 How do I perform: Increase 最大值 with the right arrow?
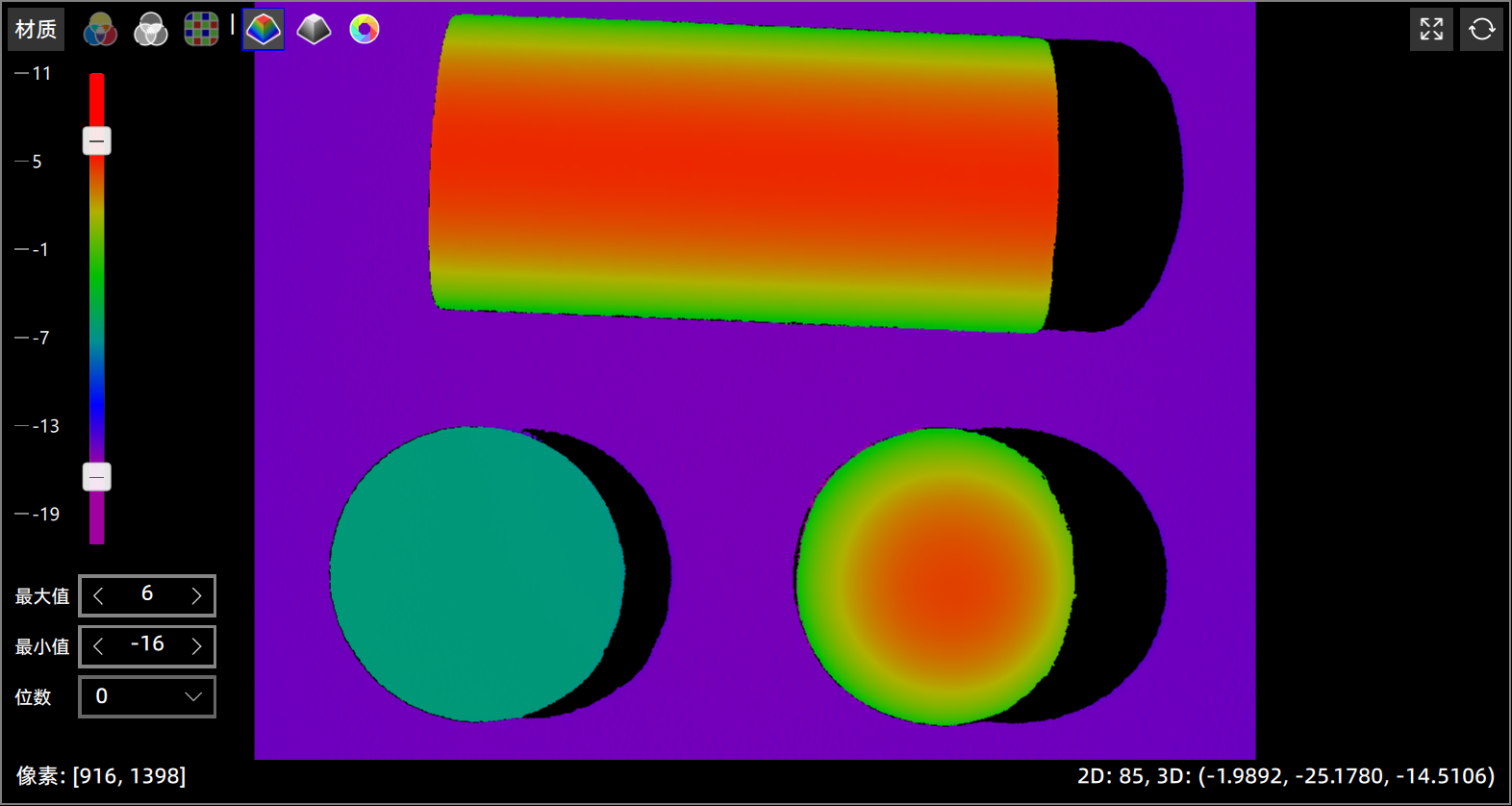[196, 596]
